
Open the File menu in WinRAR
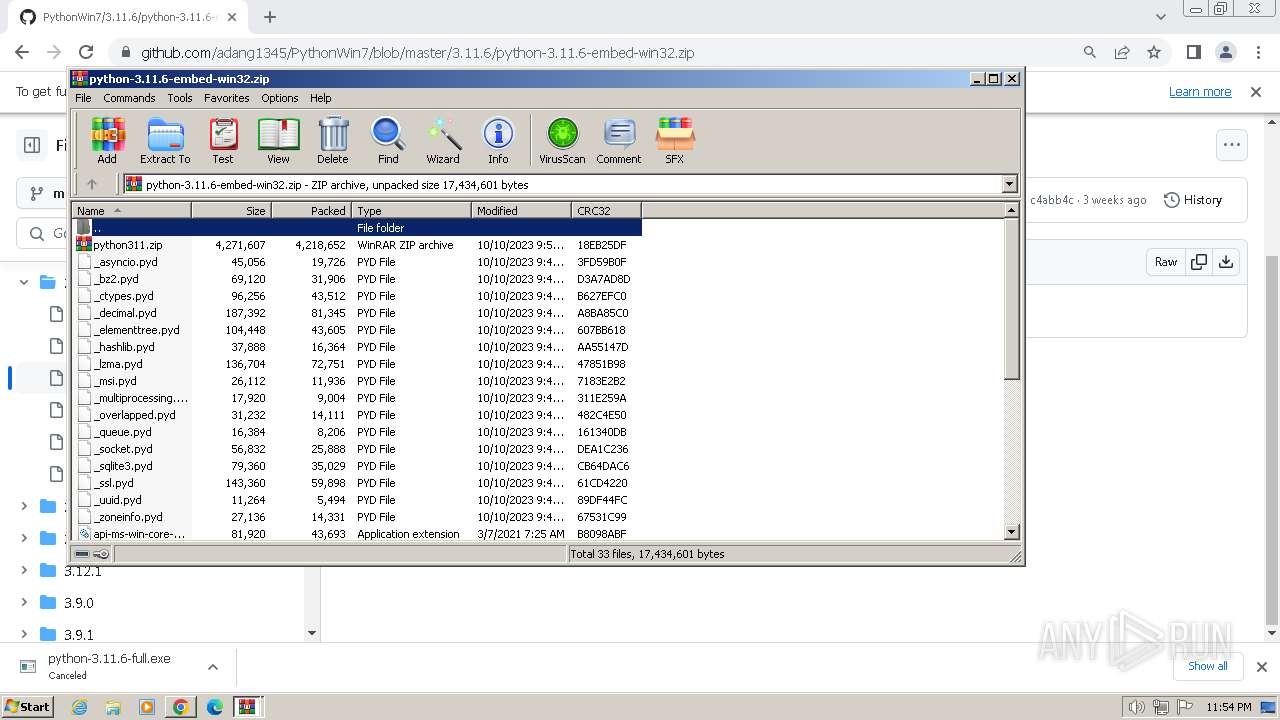83,98
